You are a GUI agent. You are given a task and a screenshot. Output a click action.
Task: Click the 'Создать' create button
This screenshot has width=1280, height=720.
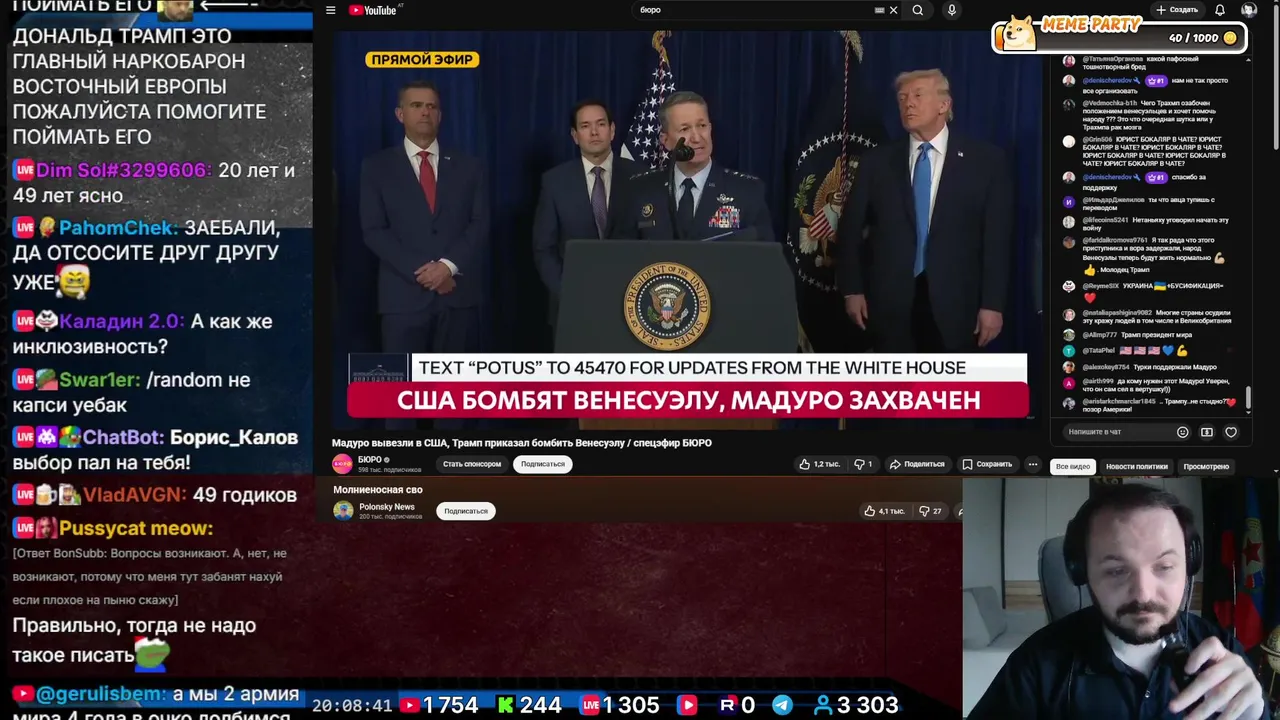pyautogui.click(x=1177, y=10)
